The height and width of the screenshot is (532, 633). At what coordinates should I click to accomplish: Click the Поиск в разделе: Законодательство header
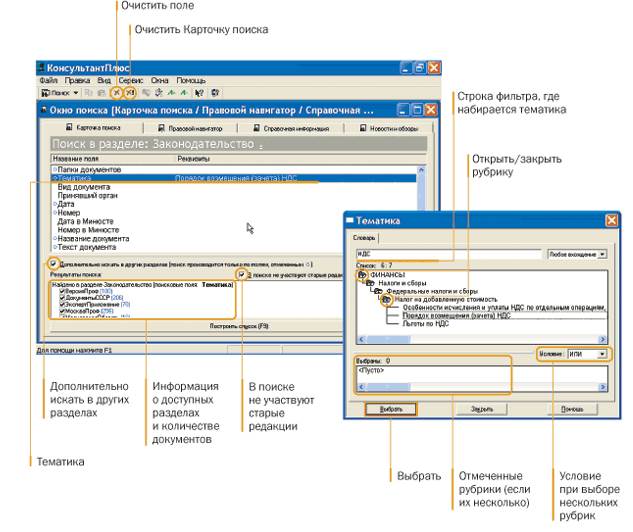click(239, 144)
